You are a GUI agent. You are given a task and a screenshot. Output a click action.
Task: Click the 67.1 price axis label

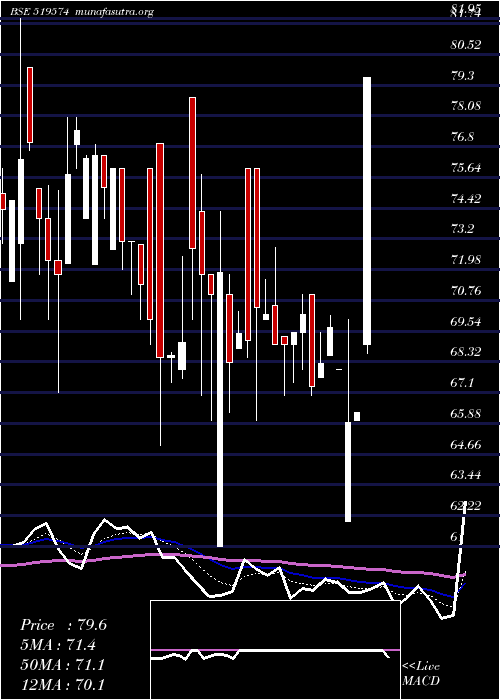coord(463,383)
